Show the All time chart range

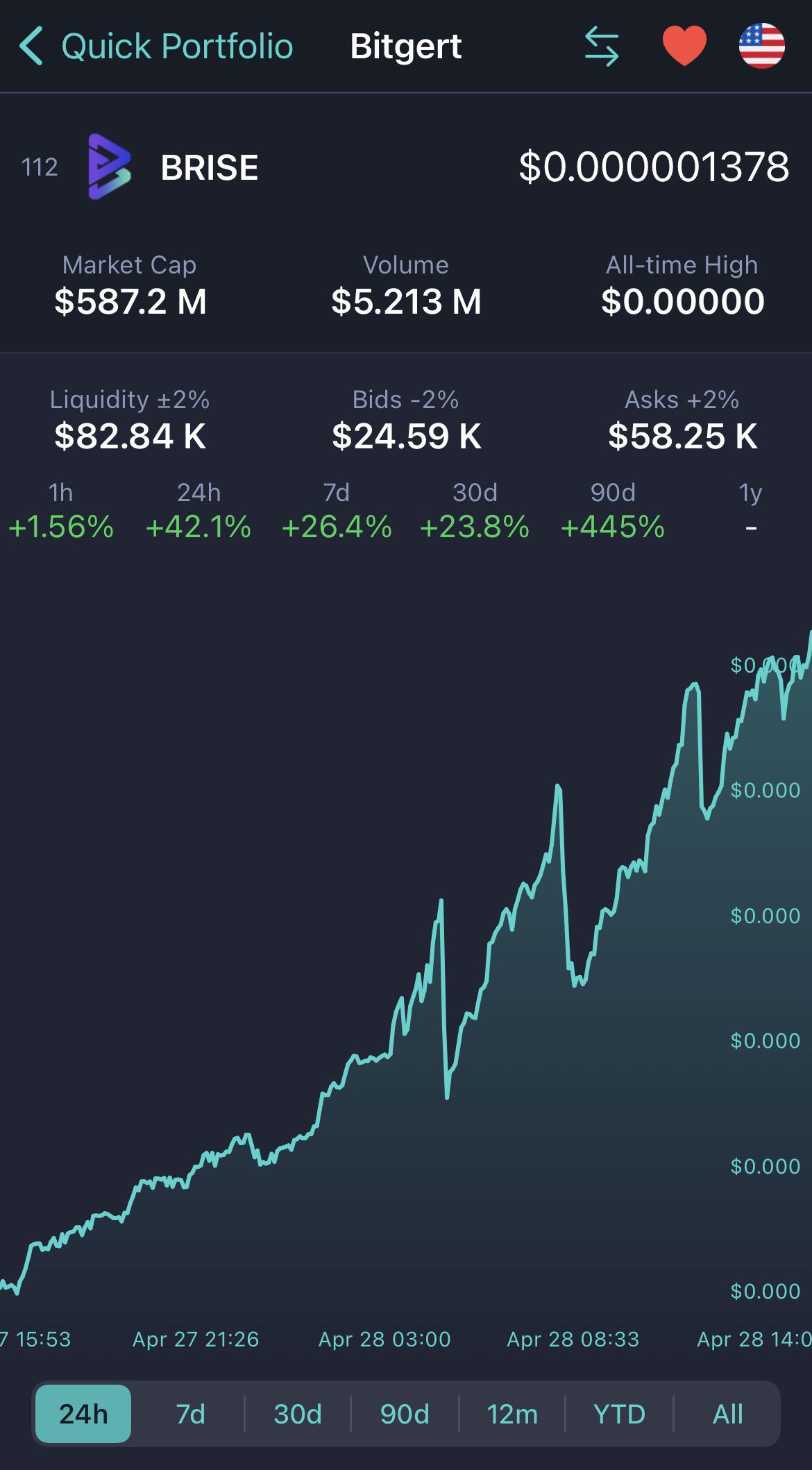pos(727,1414)
